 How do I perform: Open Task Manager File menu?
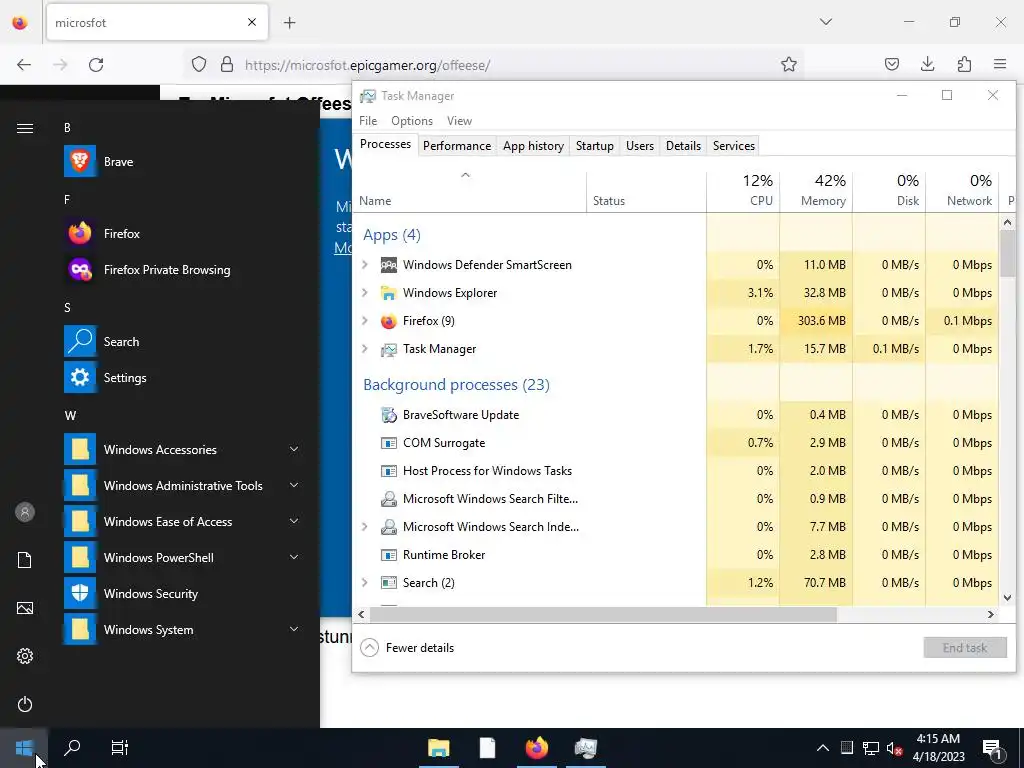pyautogui.click(x=368, y=121)
